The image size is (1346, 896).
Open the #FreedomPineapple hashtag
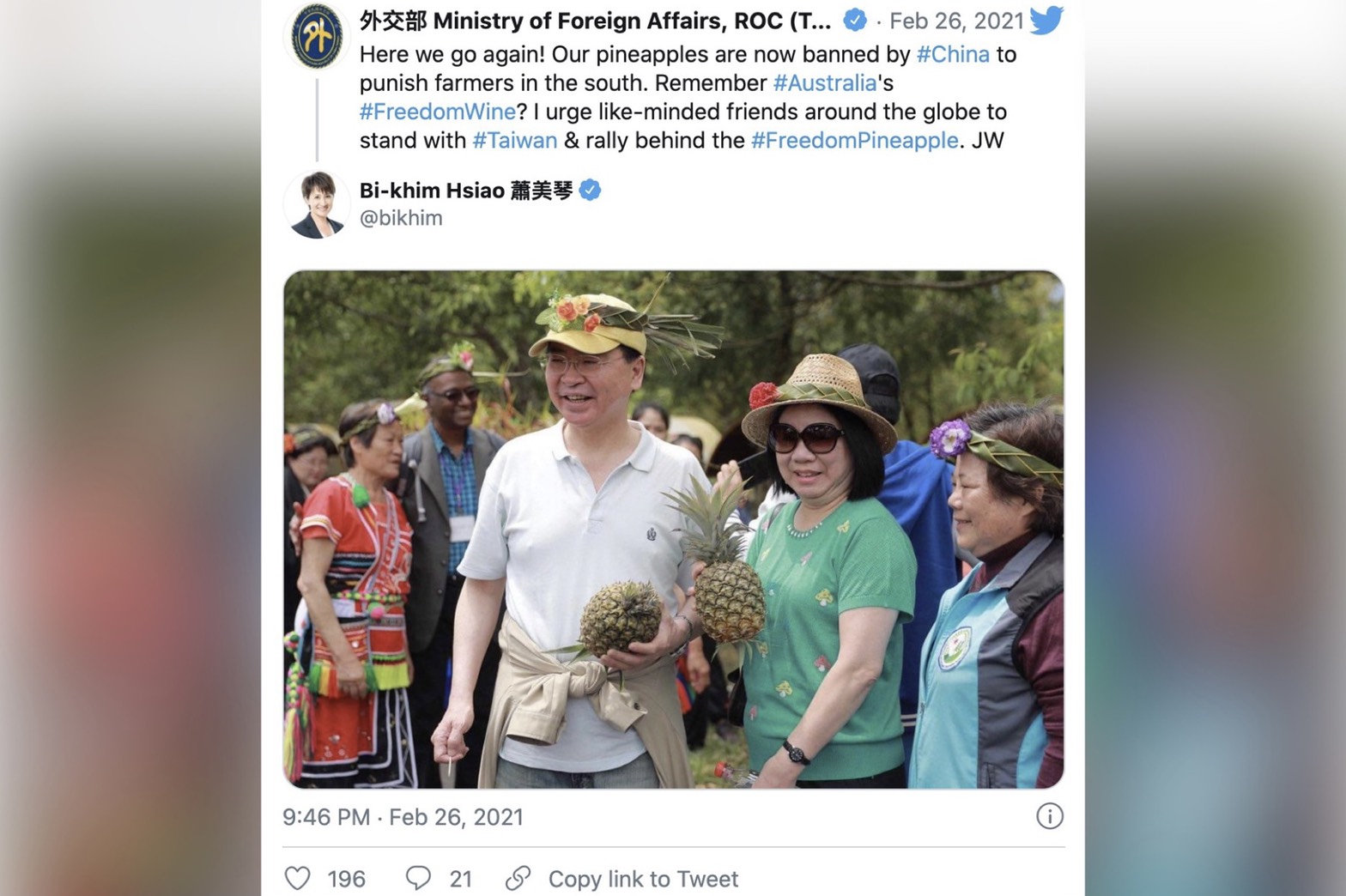click(x=855, y=140)
